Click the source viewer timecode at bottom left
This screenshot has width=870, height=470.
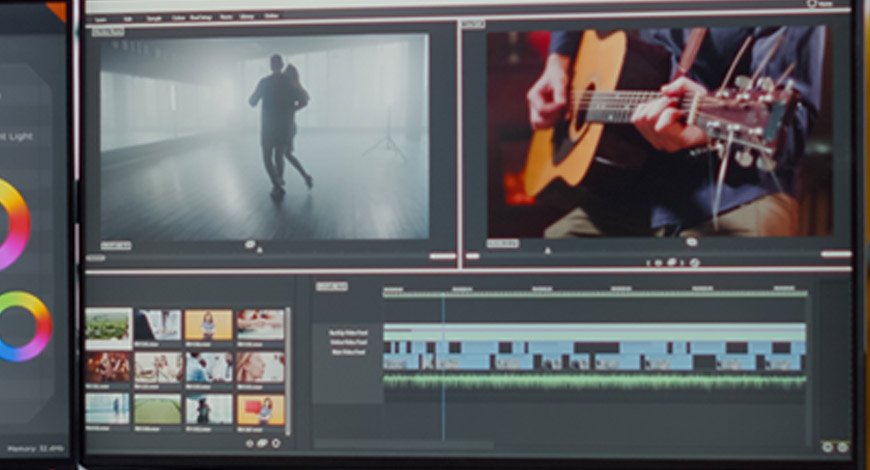point(115,244)
